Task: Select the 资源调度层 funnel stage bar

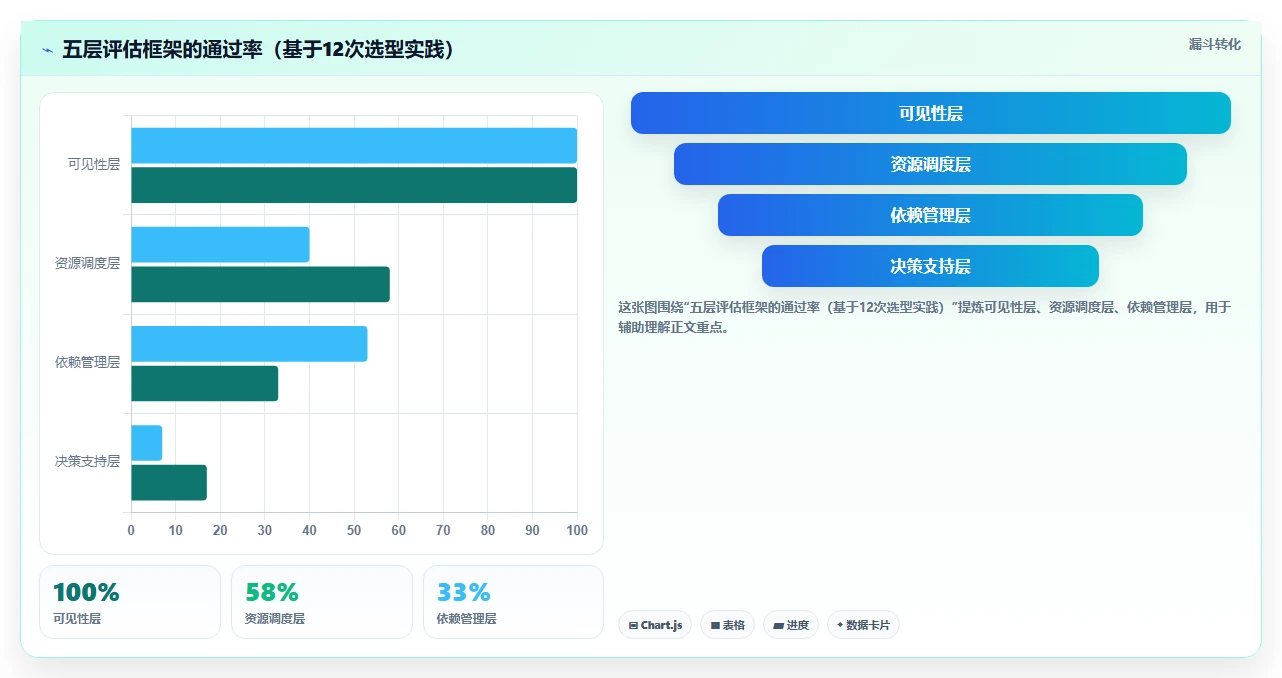Action: 930,164
